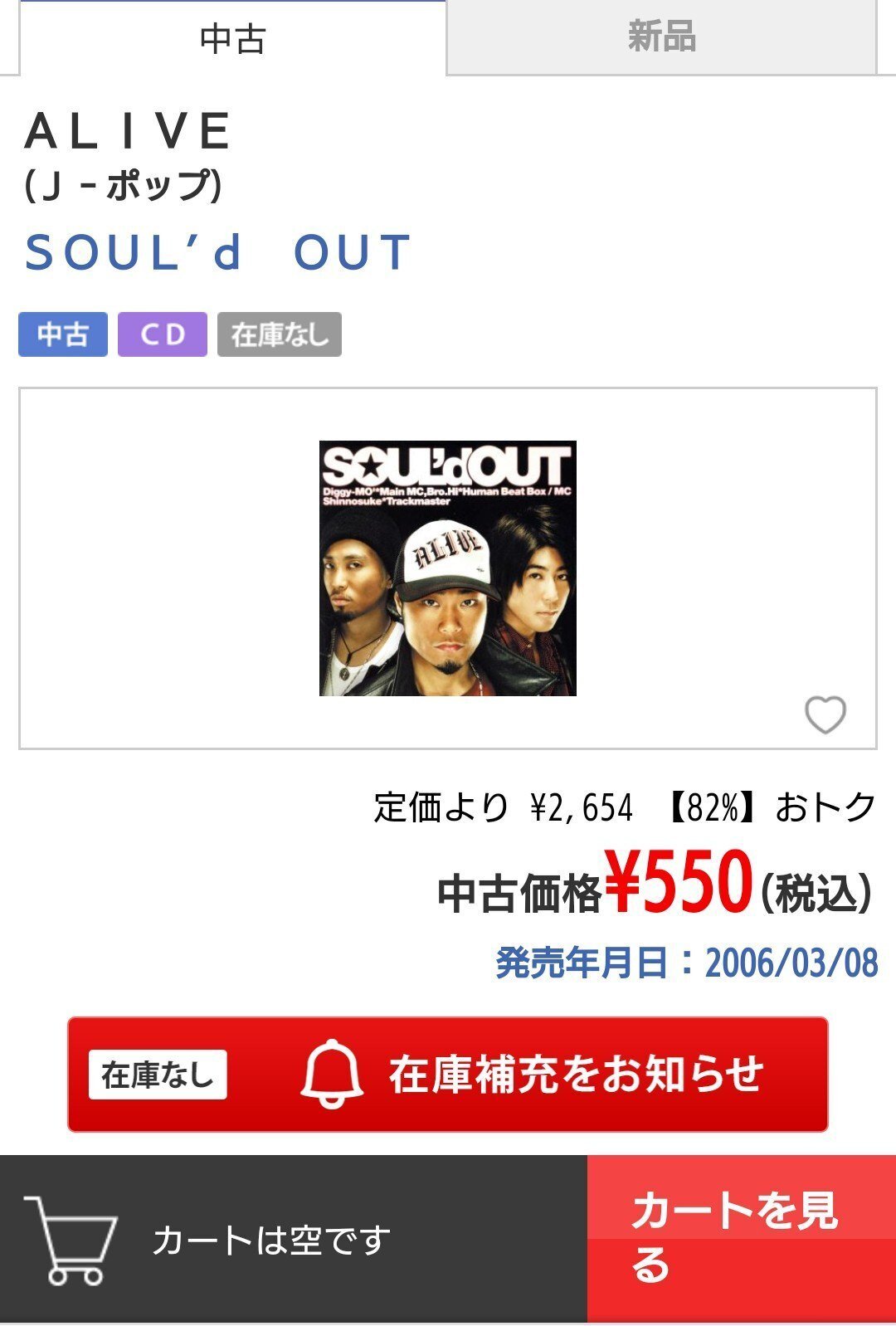Click the red ¥550 used price
This screenshot has width=896, height=1326.
pyautogui.click(x=679, y=881)
